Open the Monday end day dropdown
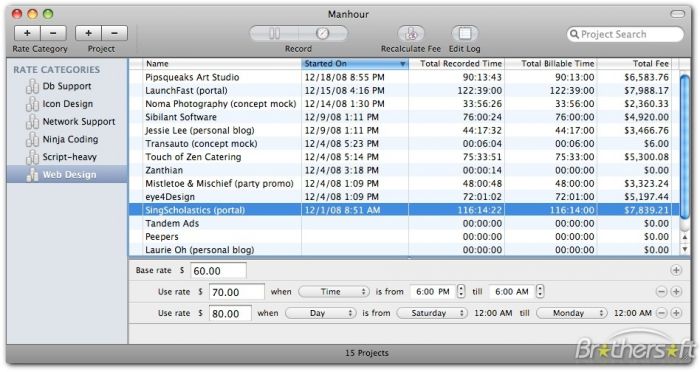This screenshot has height=372, width=700. click(x=572, y=313)
